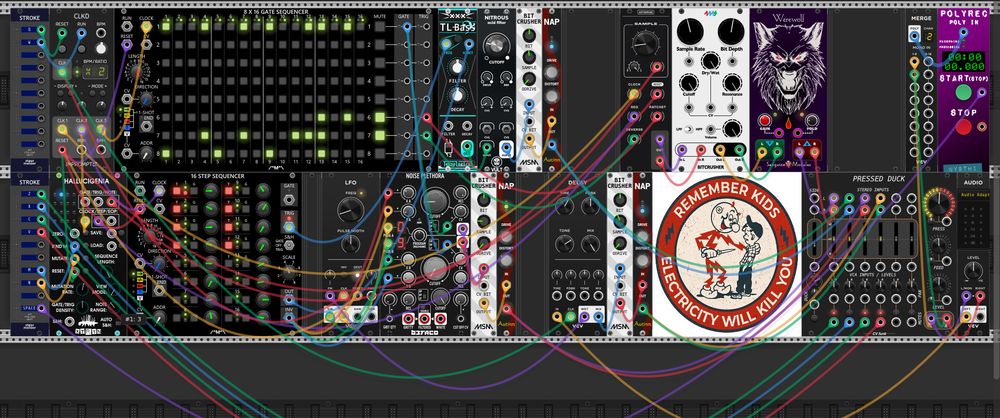Screen dimensions: 1000x418
Task: Adjust the TONE knob on the Delay module
Action: (x=564, y=243)
